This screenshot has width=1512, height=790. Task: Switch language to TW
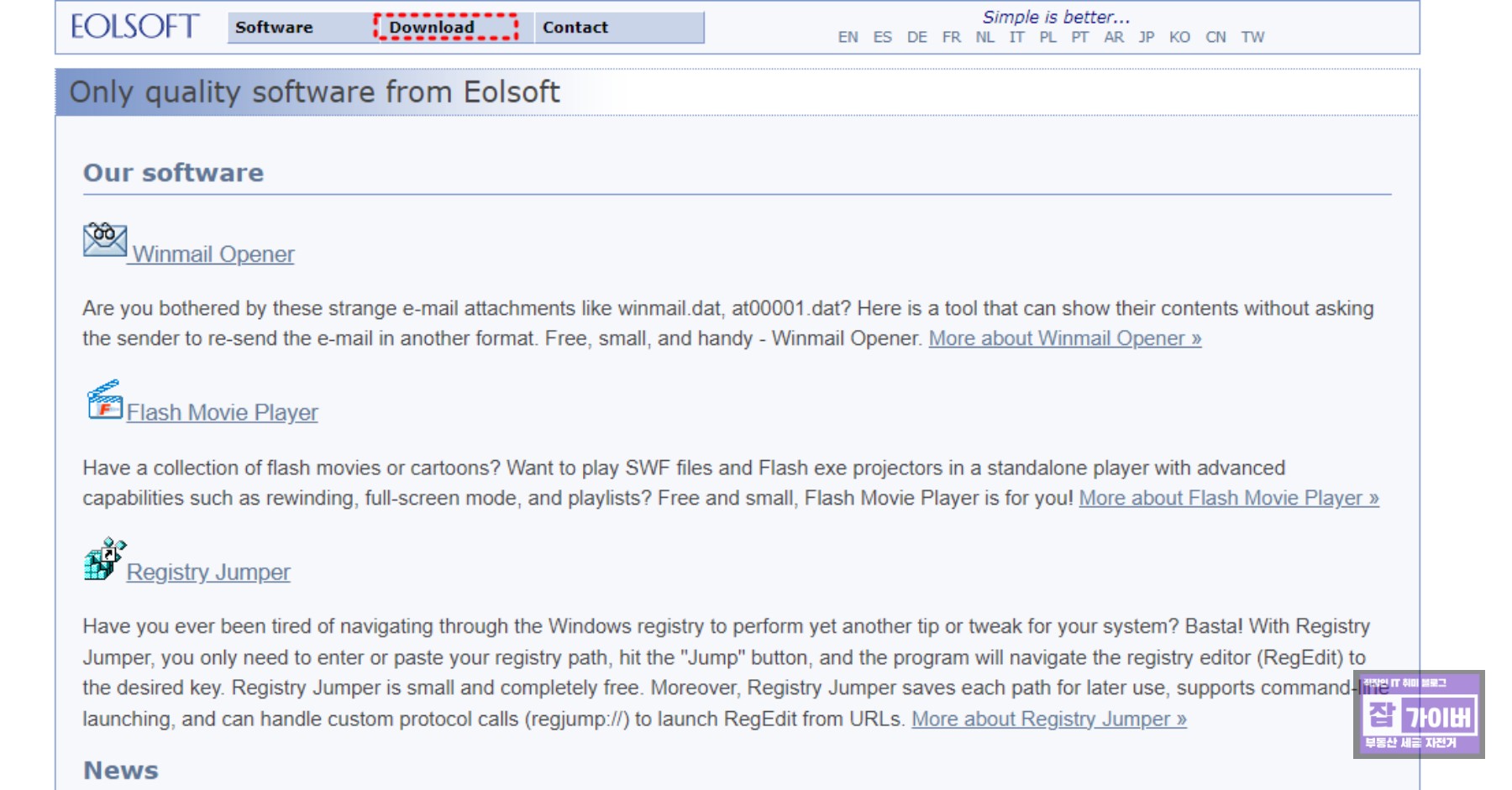click(1252, 37)
